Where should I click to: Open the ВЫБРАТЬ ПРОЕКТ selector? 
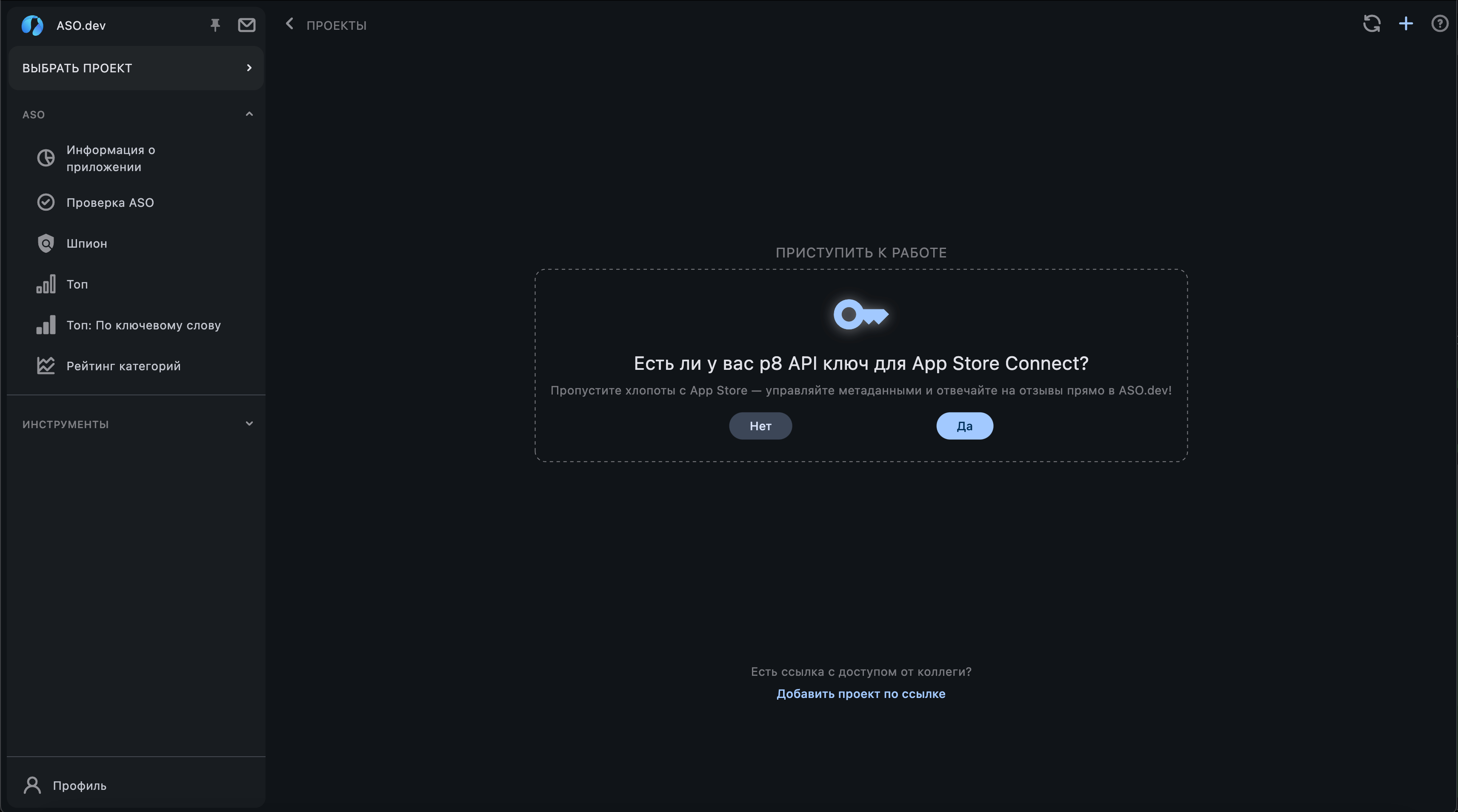pos(137,68)
